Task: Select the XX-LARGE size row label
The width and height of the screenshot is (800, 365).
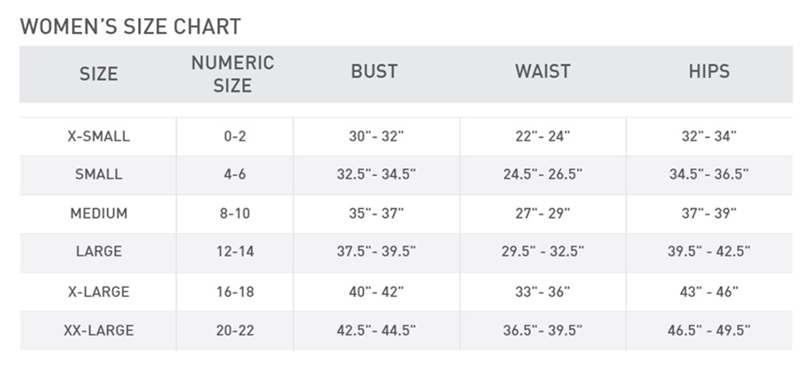Action: point(98,330)
